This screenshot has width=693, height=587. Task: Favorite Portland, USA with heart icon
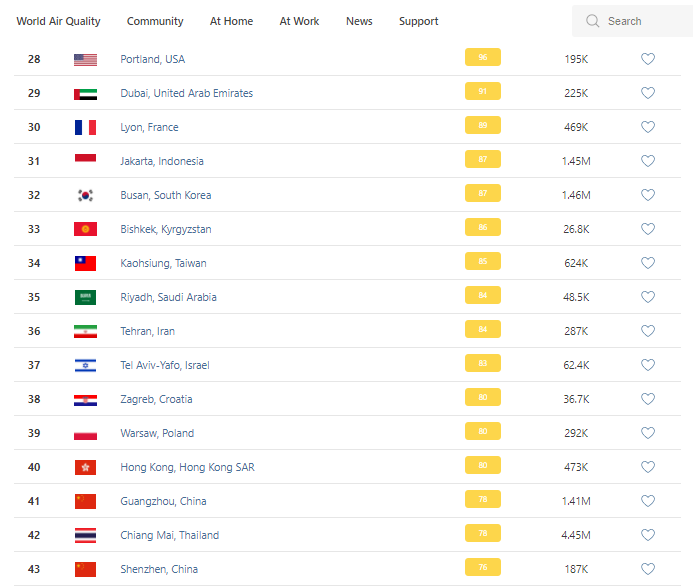[x=648, y=59]
